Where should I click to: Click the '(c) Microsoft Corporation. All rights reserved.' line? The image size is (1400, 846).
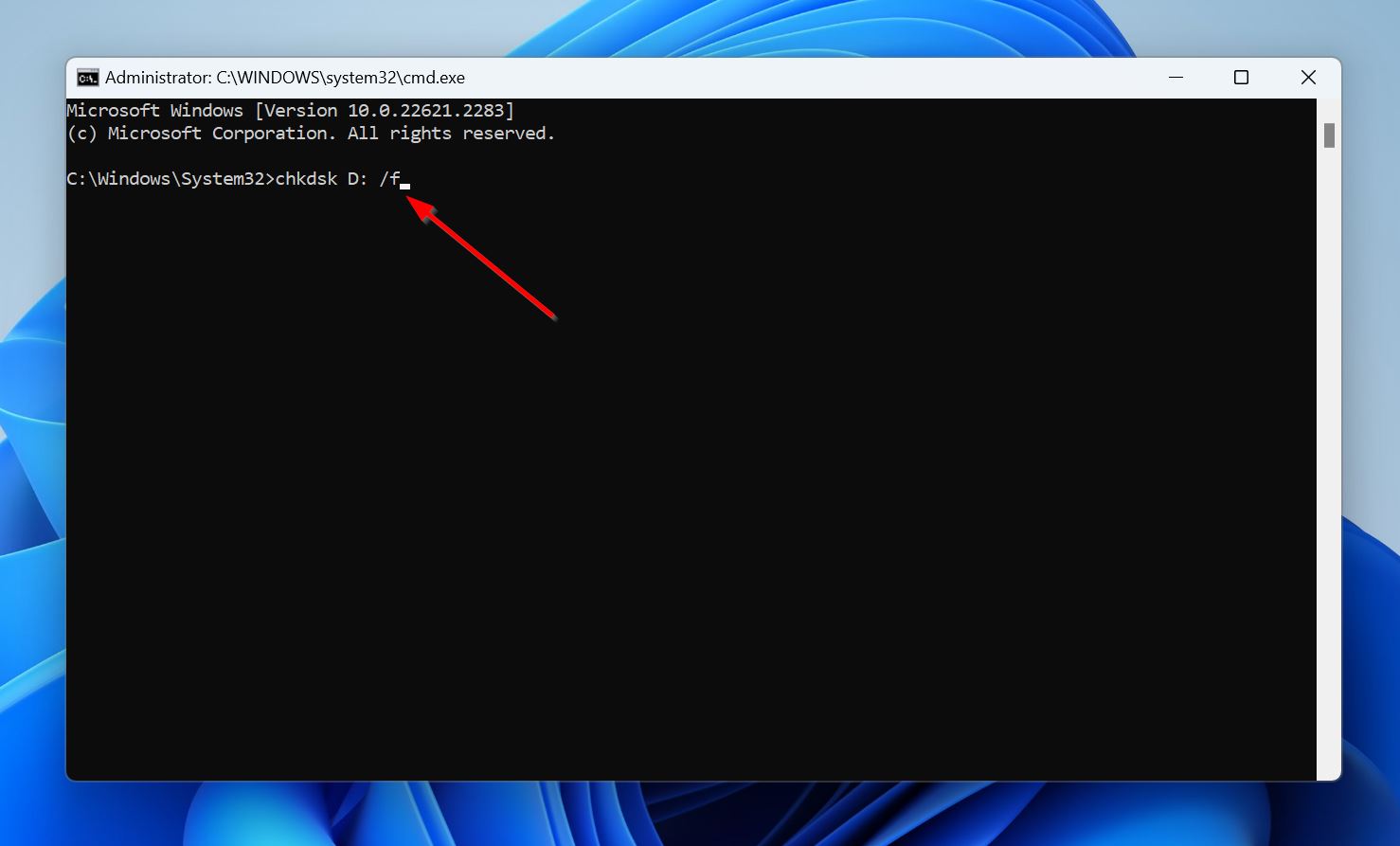tap(311, 134)
